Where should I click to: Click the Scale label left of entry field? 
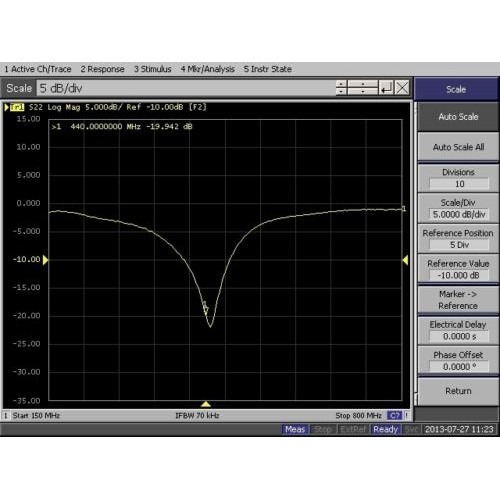[x=19, y=88]
